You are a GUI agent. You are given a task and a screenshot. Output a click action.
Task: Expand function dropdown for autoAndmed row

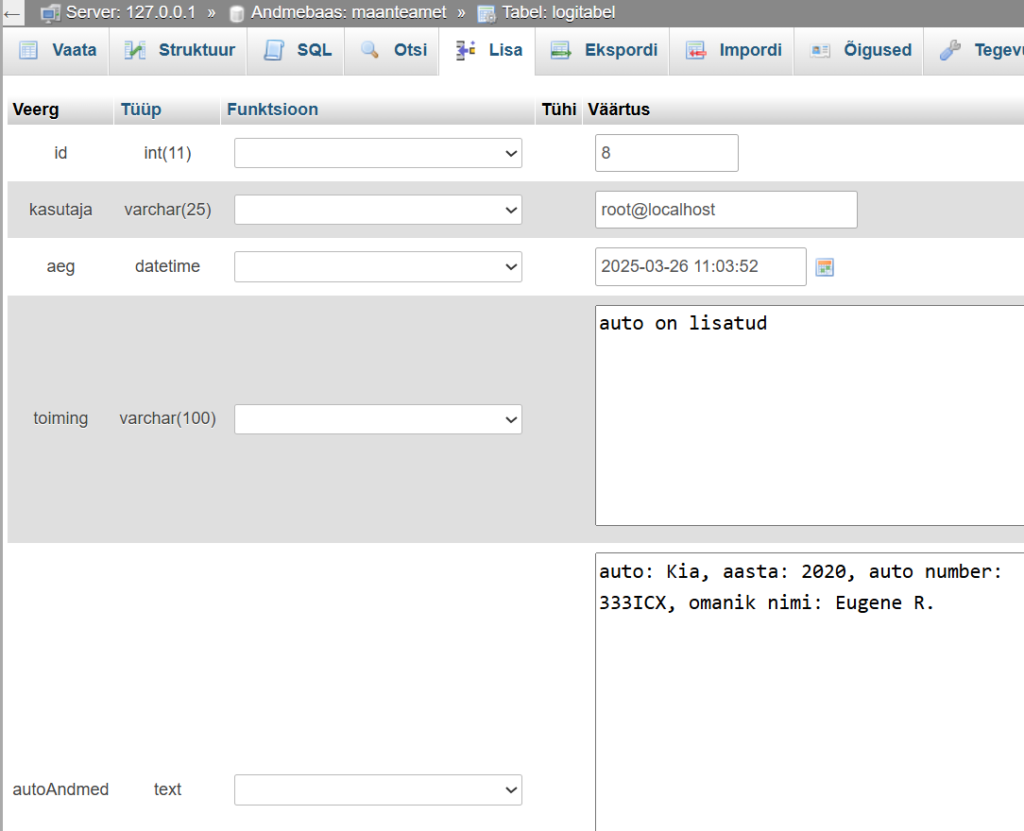point(378,790)
